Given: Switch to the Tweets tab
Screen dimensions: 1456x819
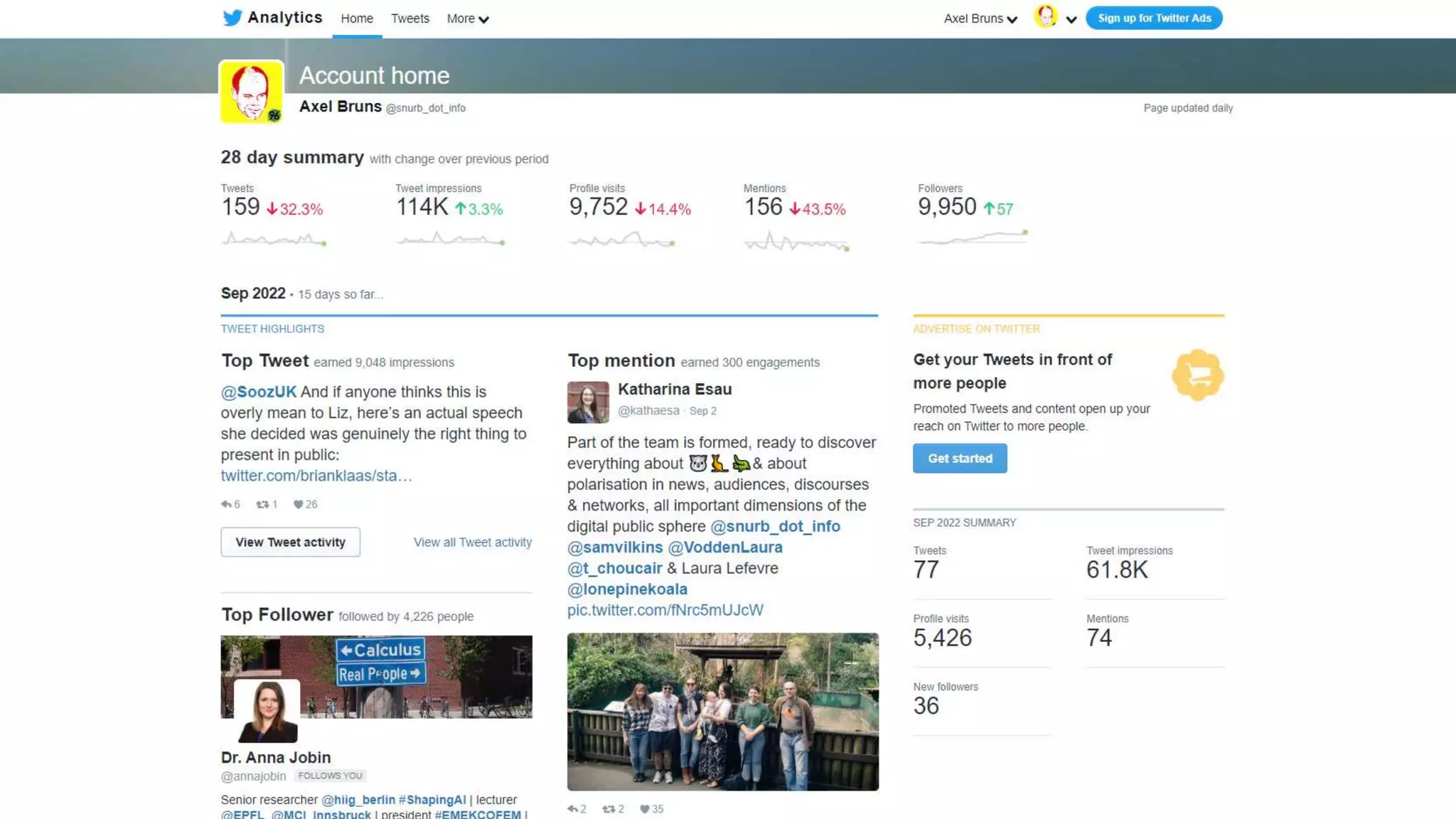Looking at the screenshot, I should (409, 19).
